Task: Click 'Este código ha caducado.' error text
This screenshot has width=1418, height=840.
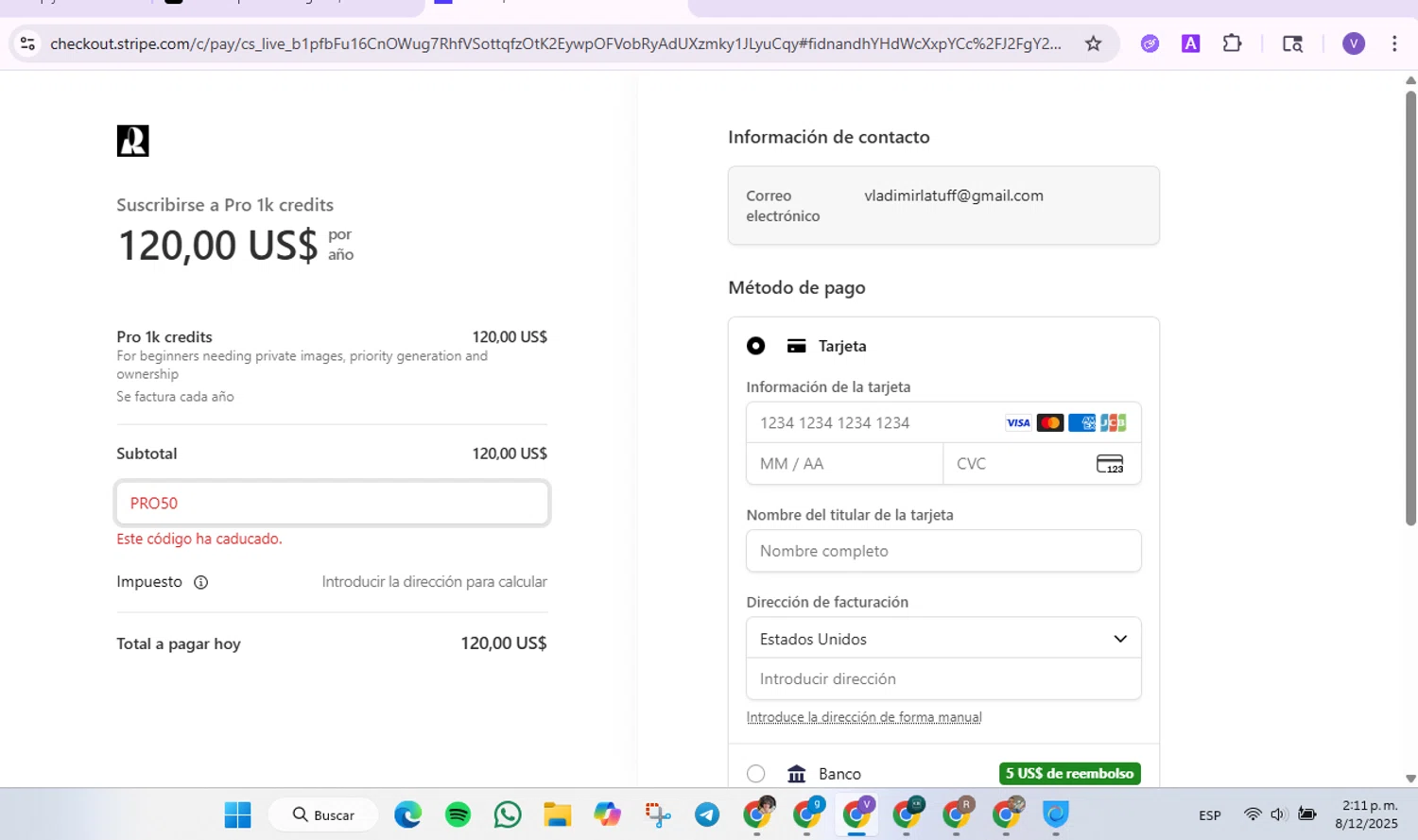Action: (199, 539)
